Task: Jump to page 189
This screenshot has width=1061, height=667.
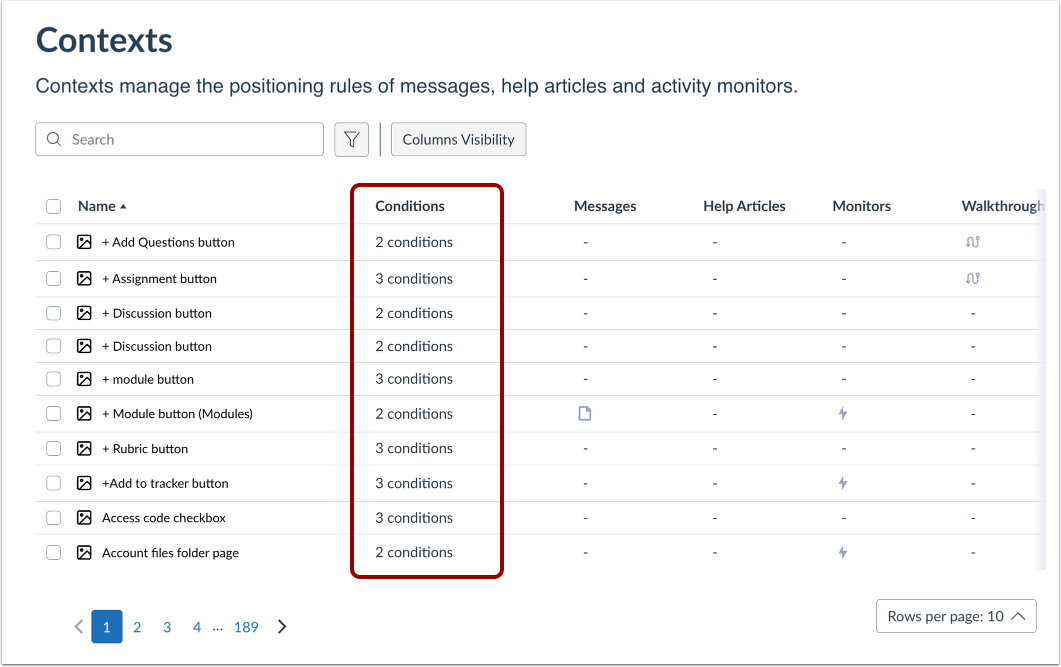Action: point(246,627)
